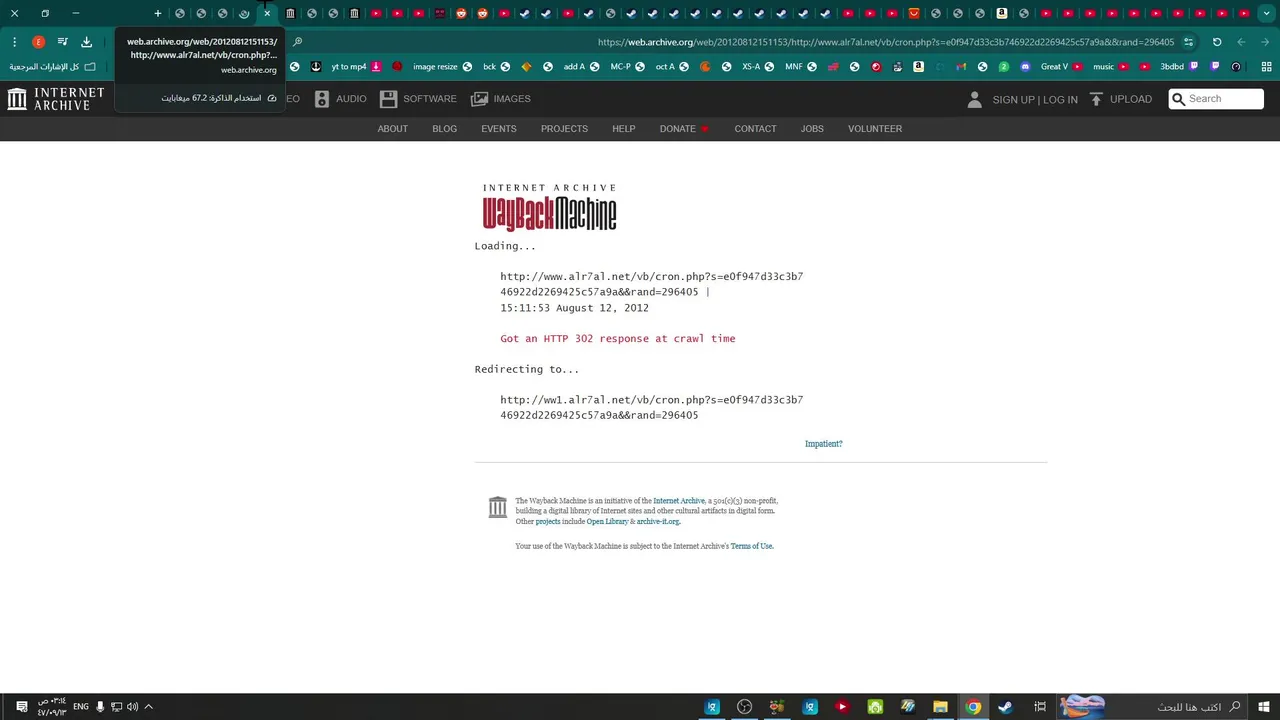Image resolution: width=1280 pixels, height=720 pixels.
Task: Open the CONTACT menu item
Action: [x=755, y=129]
